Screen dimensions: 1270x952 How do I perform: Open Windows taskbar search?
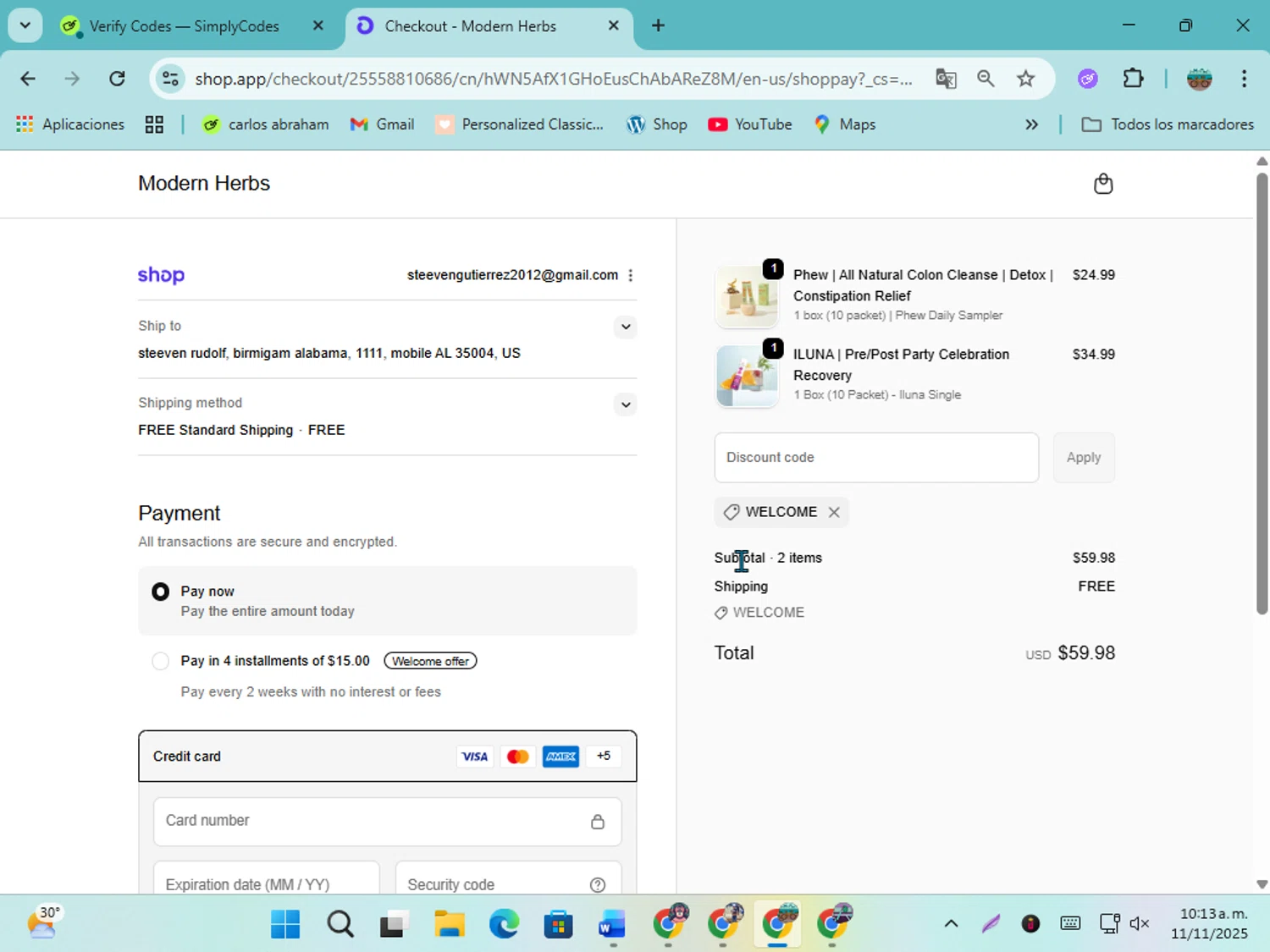pyautogui.click(x=340, y=924)
